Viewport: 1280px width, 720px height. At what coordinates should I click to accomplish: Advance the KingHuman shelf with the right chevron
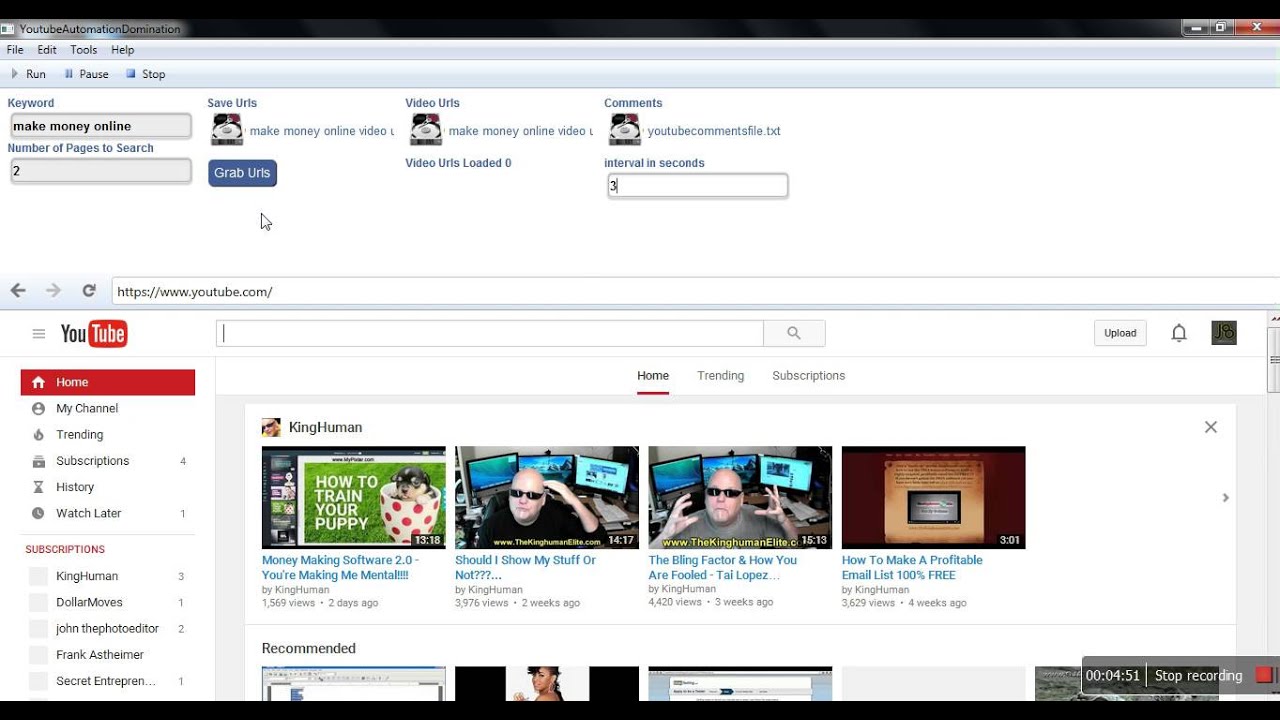click(1225, 497)
